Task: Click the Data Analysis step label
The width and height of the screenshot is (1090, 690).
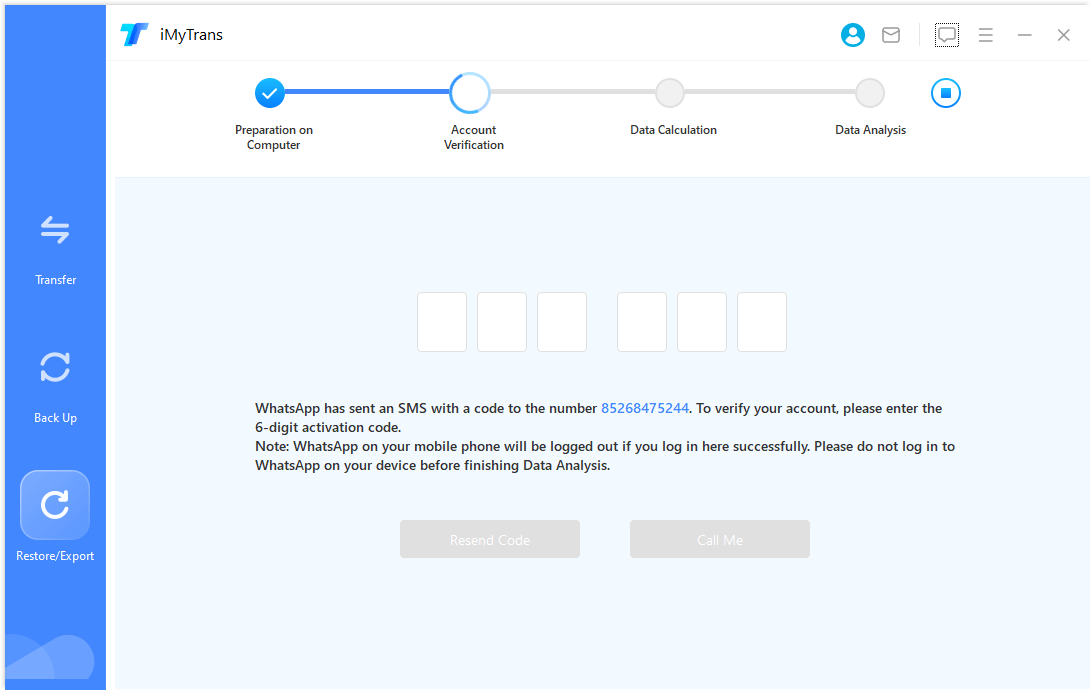Action: [870, 130]
